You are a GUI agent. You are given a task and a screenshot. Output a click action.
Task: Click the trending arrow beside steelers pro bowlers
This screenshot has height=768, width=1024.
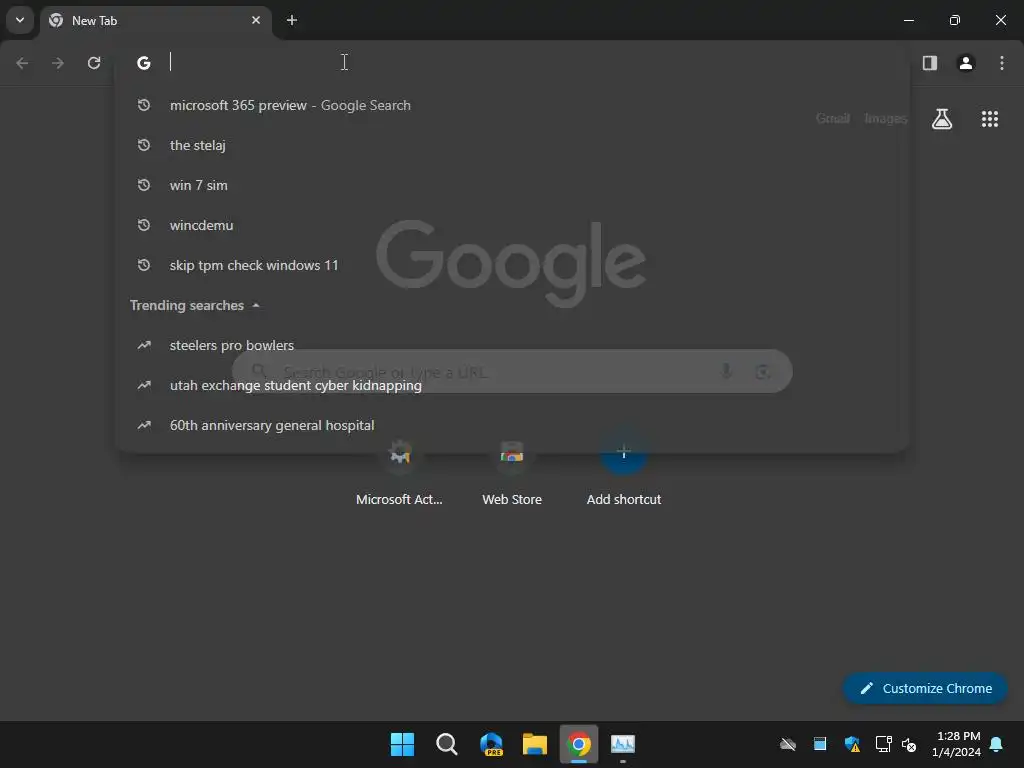pos(144,345)
